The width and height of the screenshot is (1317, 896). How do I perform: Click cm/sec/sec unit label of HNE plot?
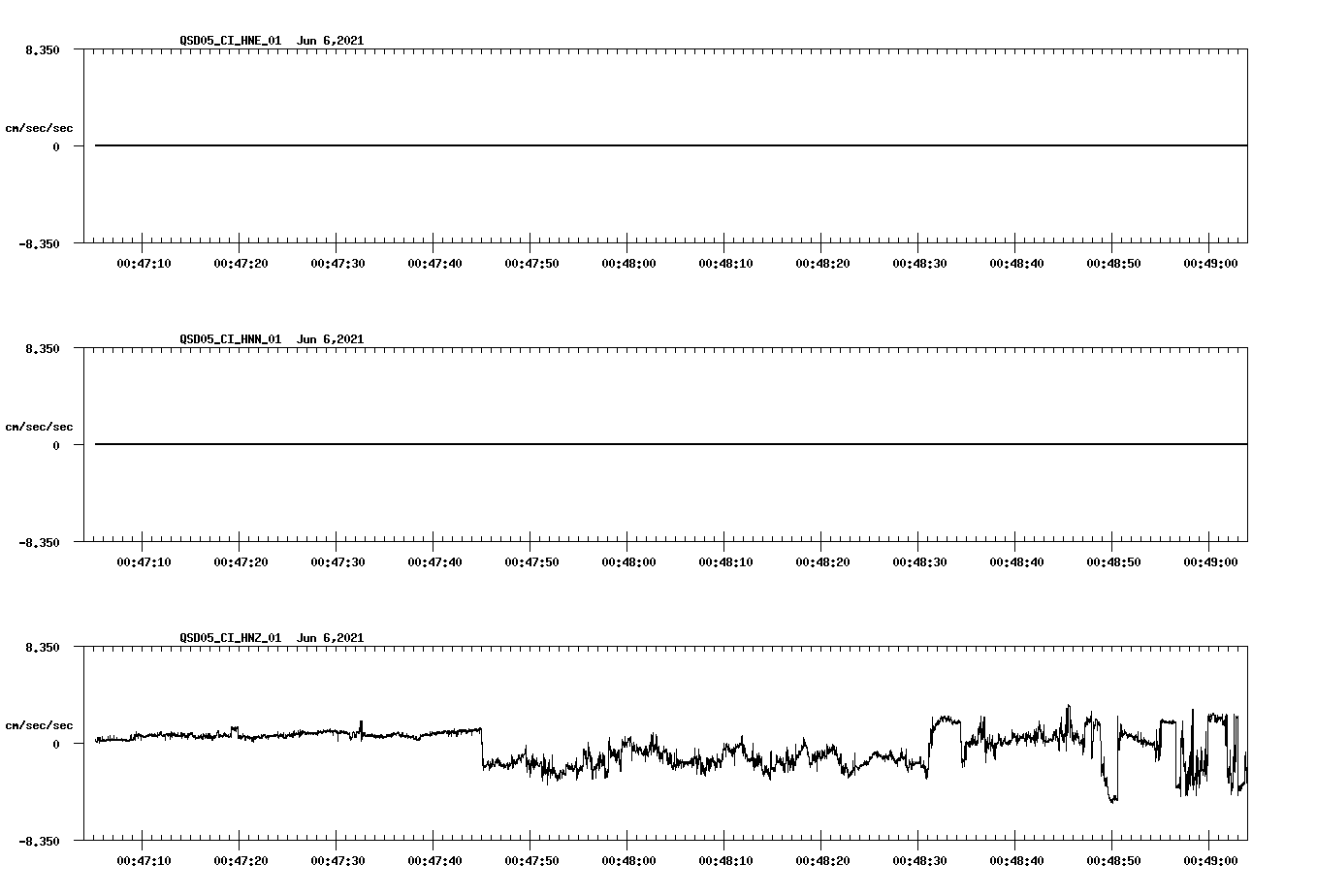click(x=39, y=128)
